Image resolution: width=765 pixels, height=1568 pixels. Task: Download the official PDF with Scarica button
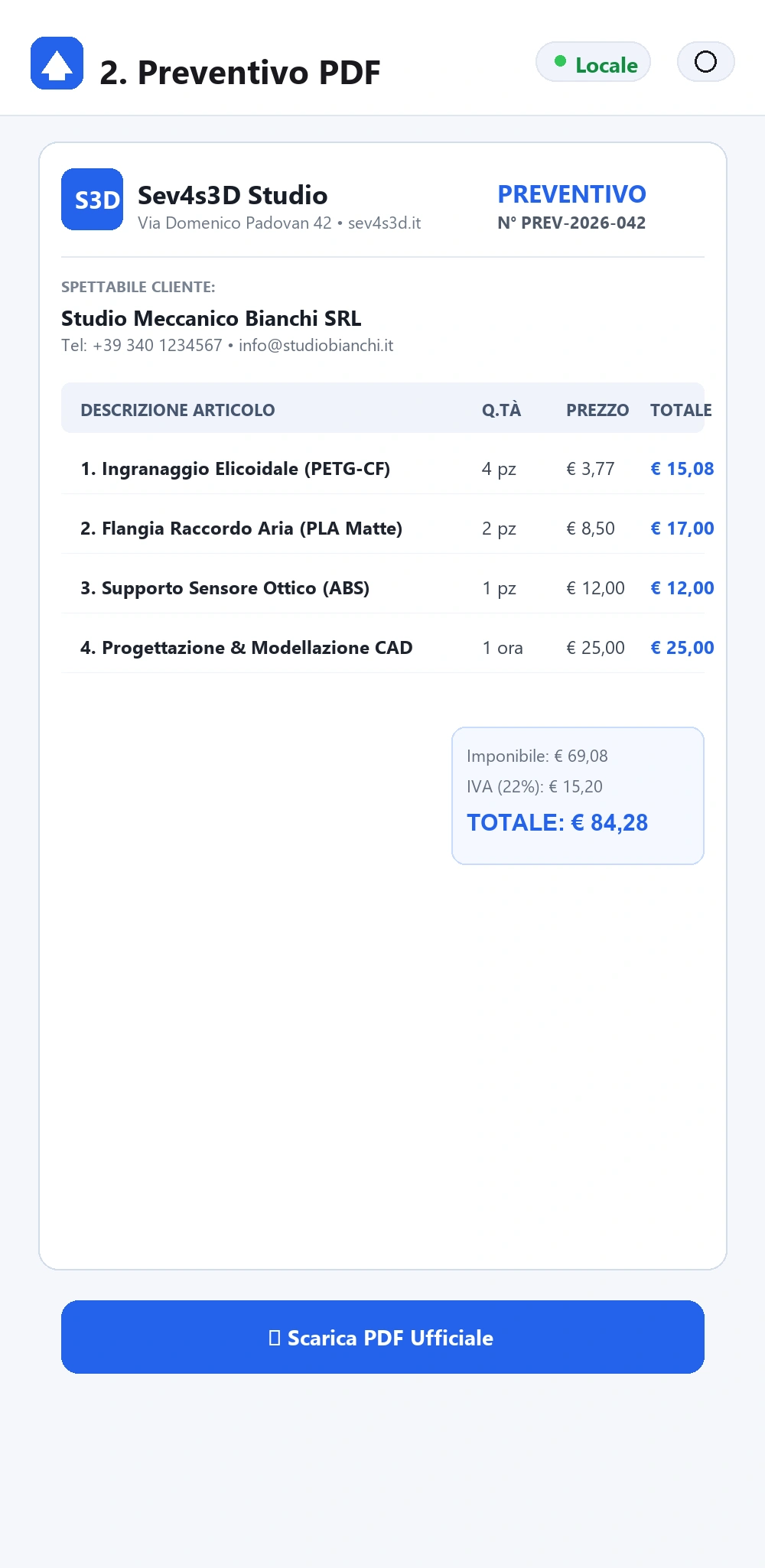382,1337
